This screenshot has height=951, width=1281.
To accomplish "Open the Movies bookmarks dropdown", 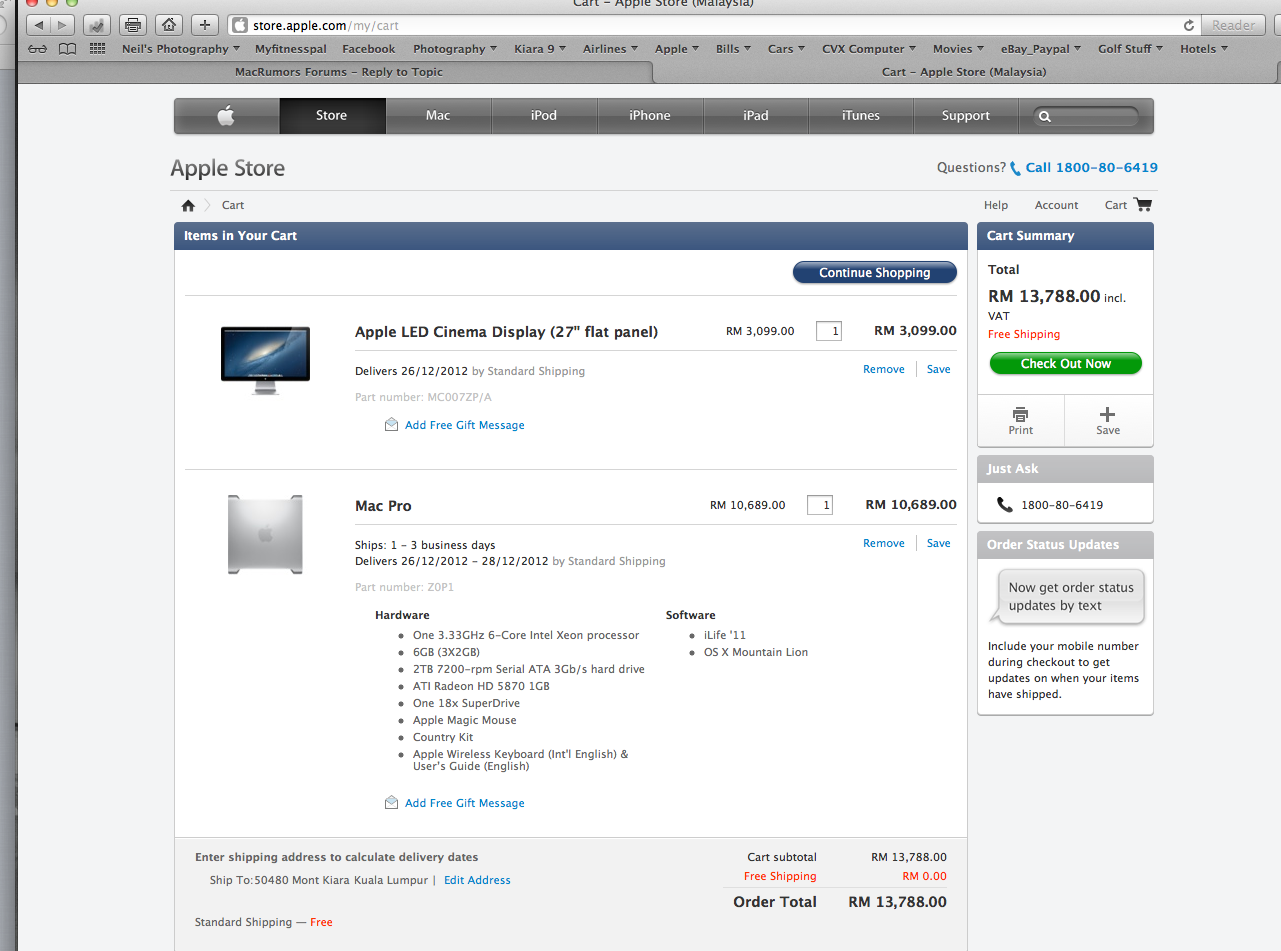I will 958,49.
